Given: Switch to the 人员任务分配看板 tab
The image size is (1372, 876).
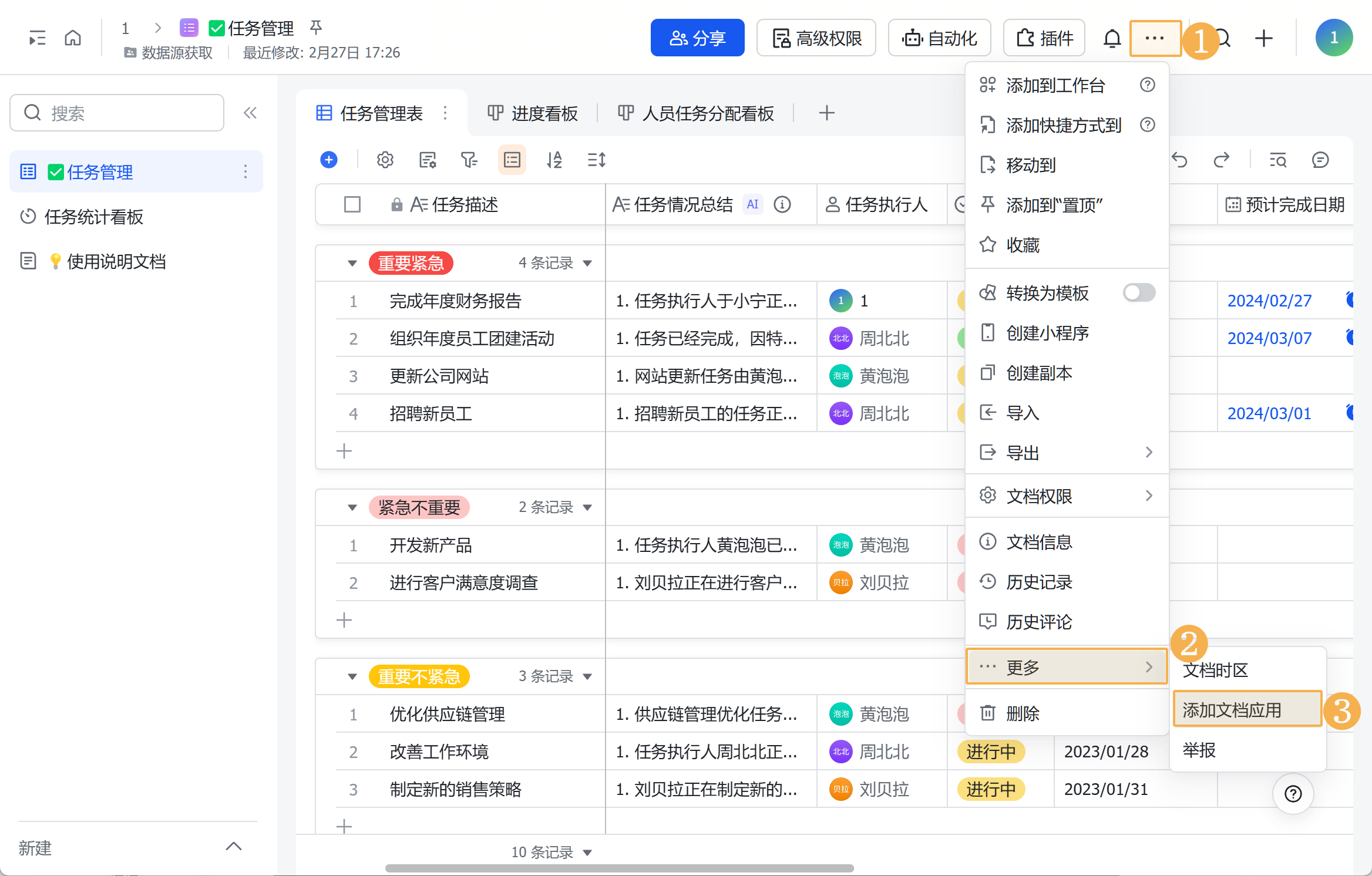Looking at the screenshot, I should (x=697, y=113).
